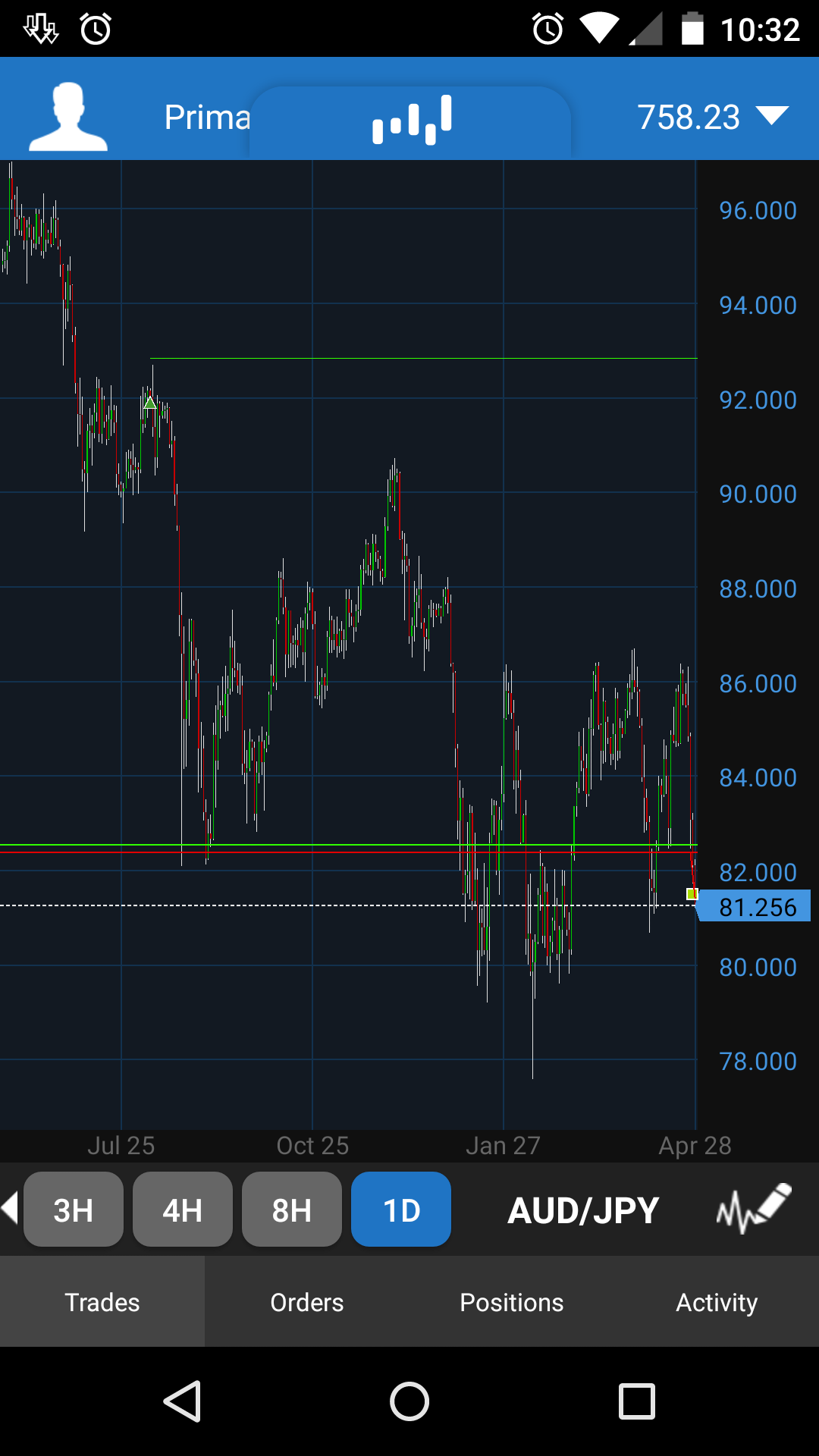This screenshot has height=1456, width=819.
Task: Tap the chart bars tab icon
Action: 412,120
